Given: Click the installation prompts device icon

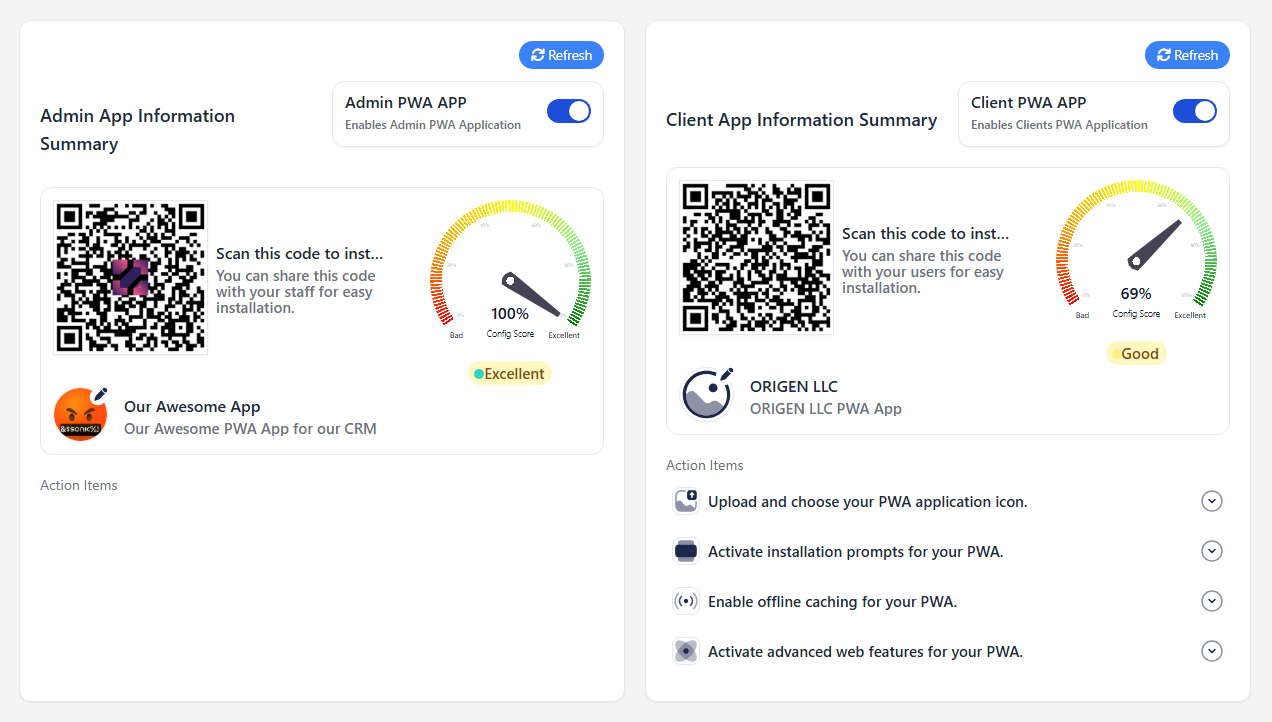Looking at the screenshot, I should coord(686,551).
